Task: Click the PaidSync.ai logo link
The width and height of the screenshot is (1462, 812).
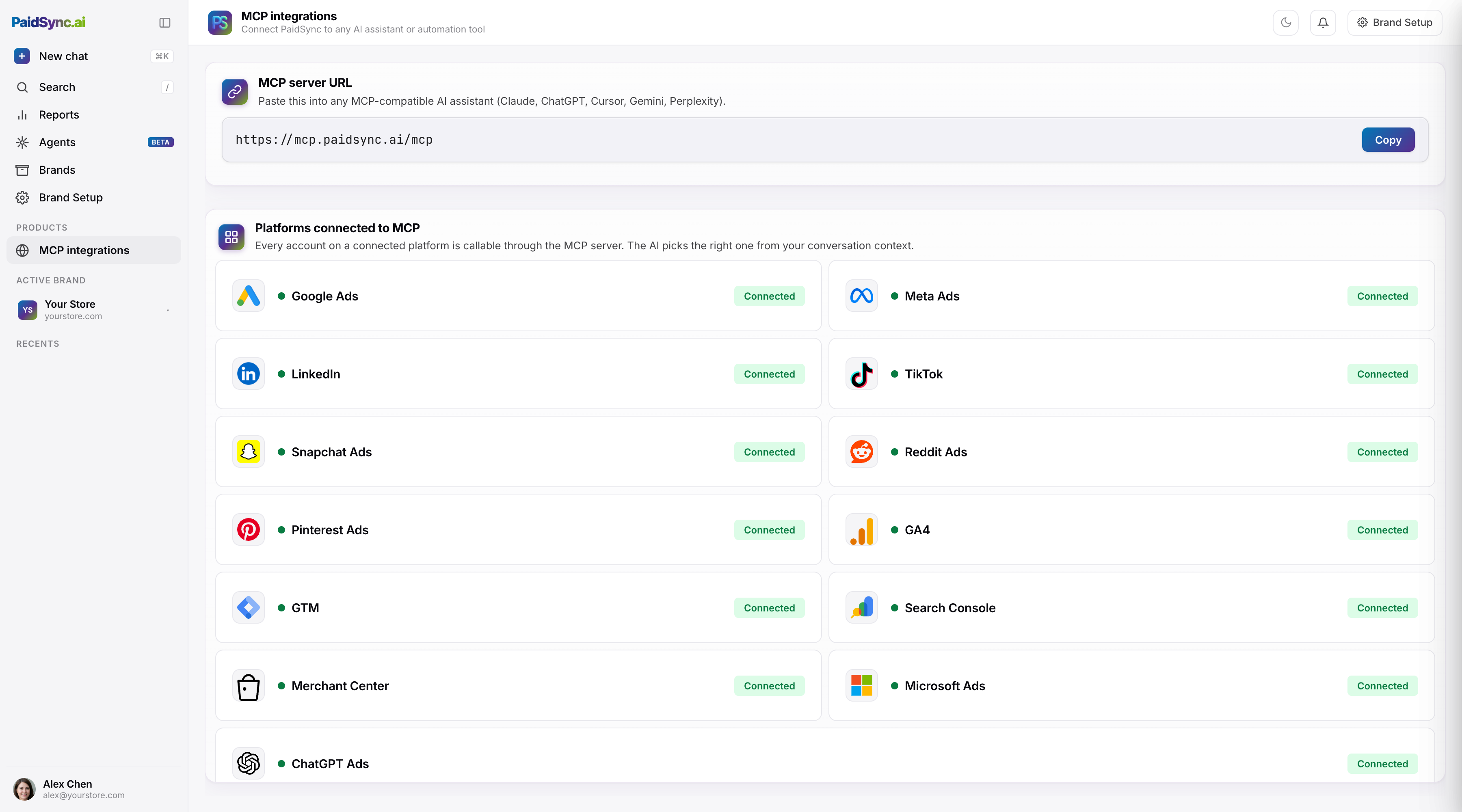Action: pos(48,23)
